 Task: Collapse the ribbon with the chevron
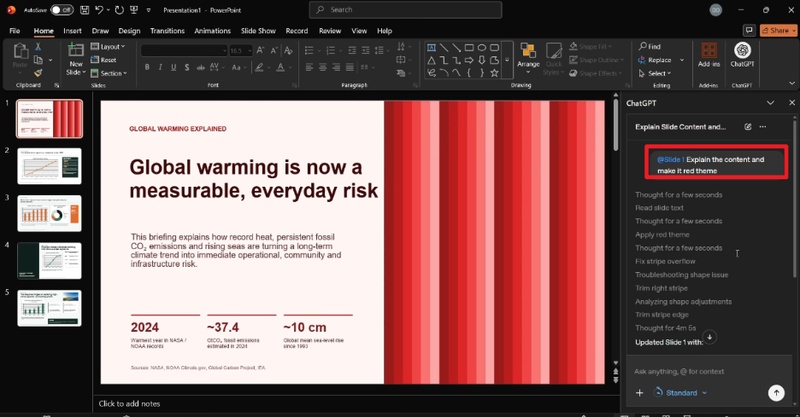click(791, 83)
